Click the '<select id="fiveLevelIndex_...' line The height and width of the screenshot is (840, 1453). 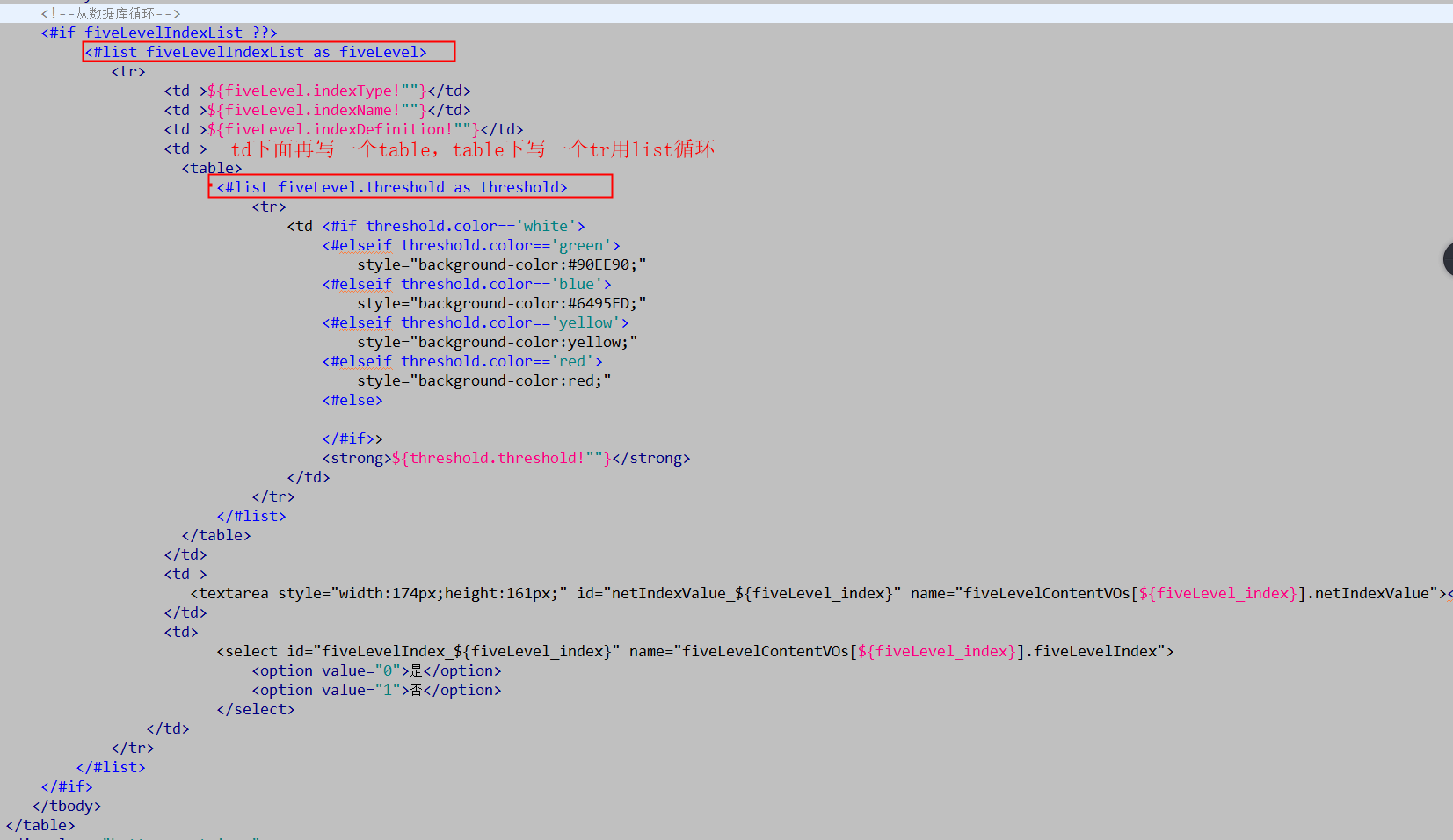click(x=695, y=651)
